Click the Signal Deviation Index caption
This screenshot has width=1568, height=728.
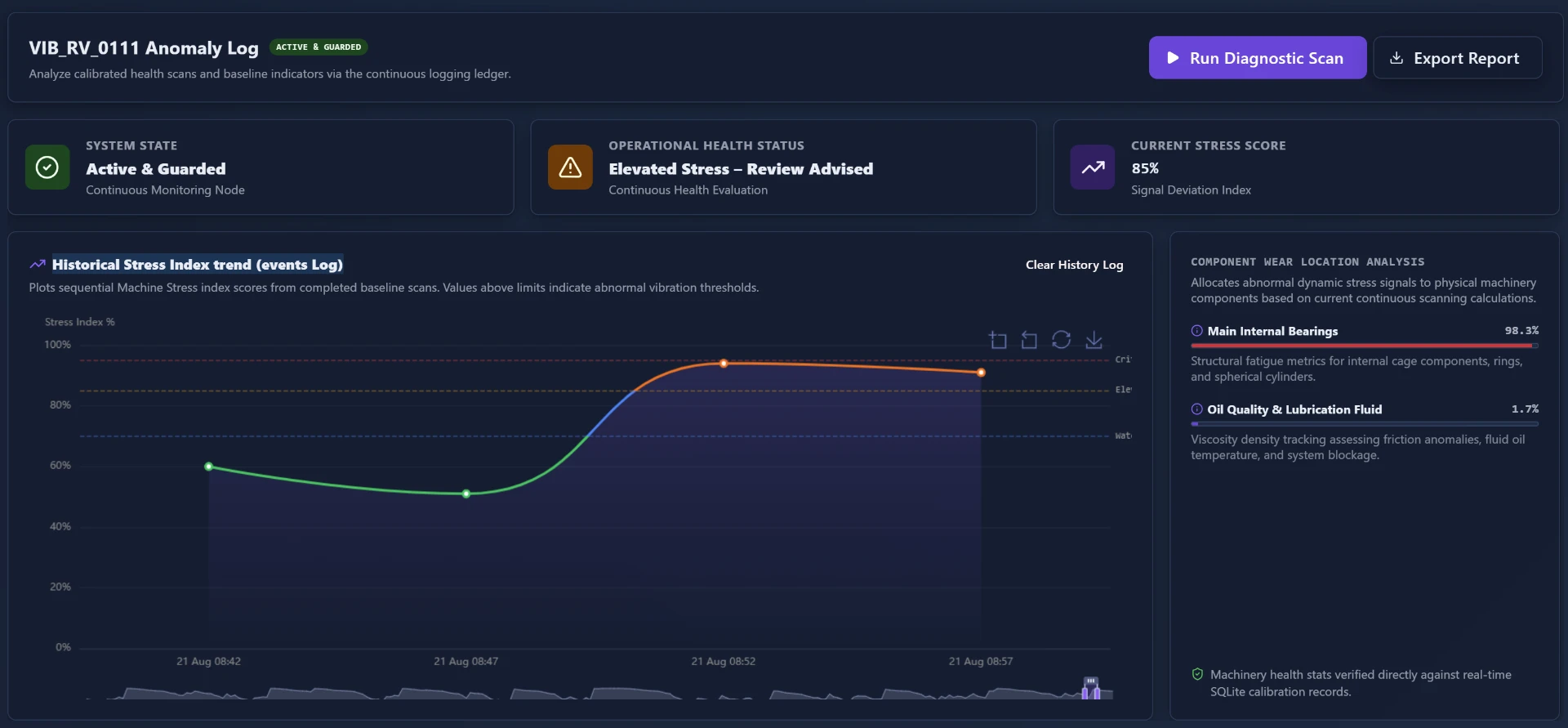tap(1191, 190)
